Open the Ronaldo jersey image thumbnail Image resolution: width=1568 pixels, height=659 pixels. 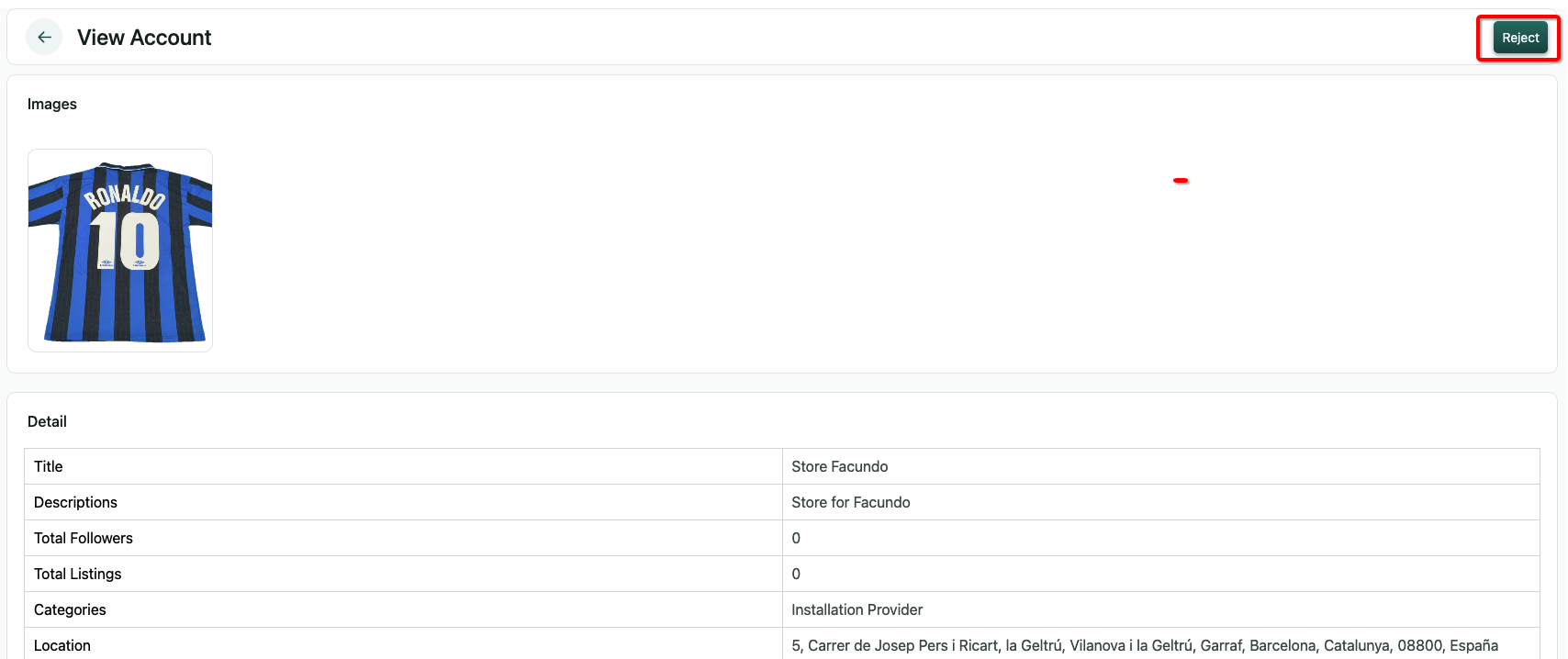[x=120, y=251]
